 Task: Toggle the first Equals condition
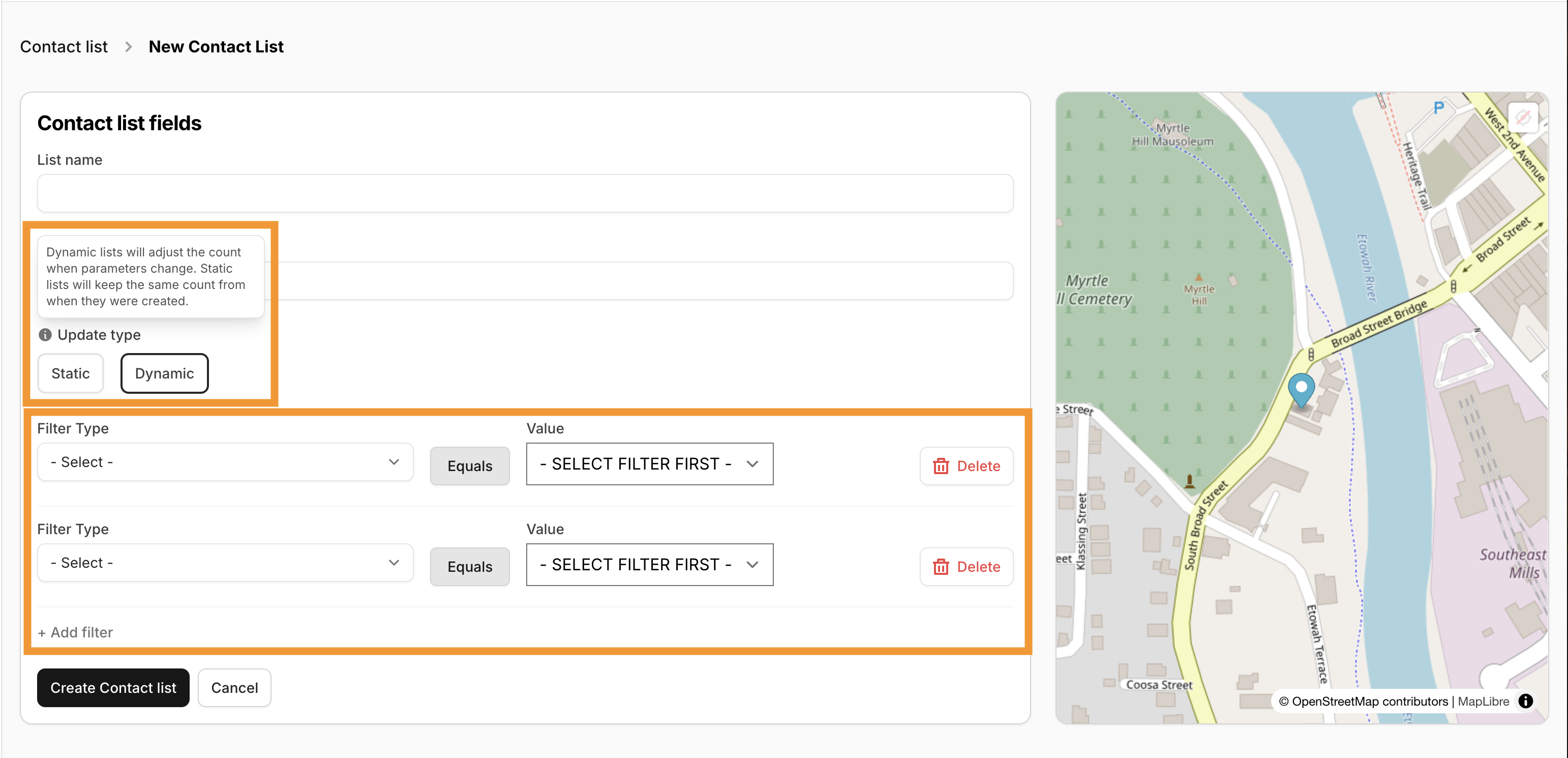469,466
